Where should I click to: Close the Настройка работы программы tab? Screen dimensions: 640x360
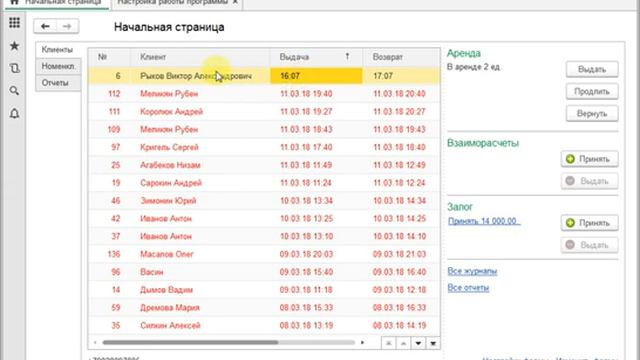pos(235,2)
